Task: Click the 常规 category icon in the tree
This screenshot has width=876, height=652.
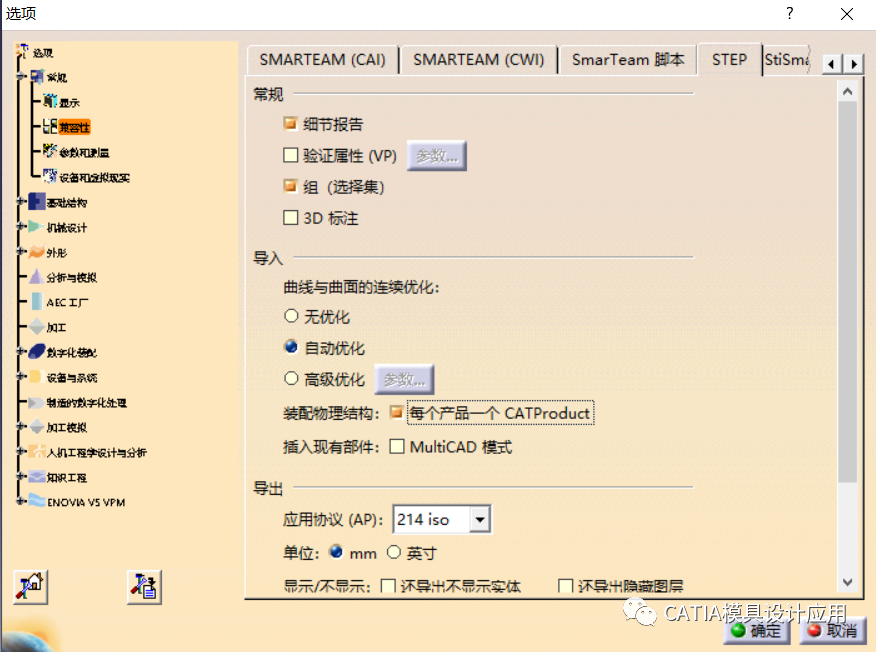Action: [37, 77]
